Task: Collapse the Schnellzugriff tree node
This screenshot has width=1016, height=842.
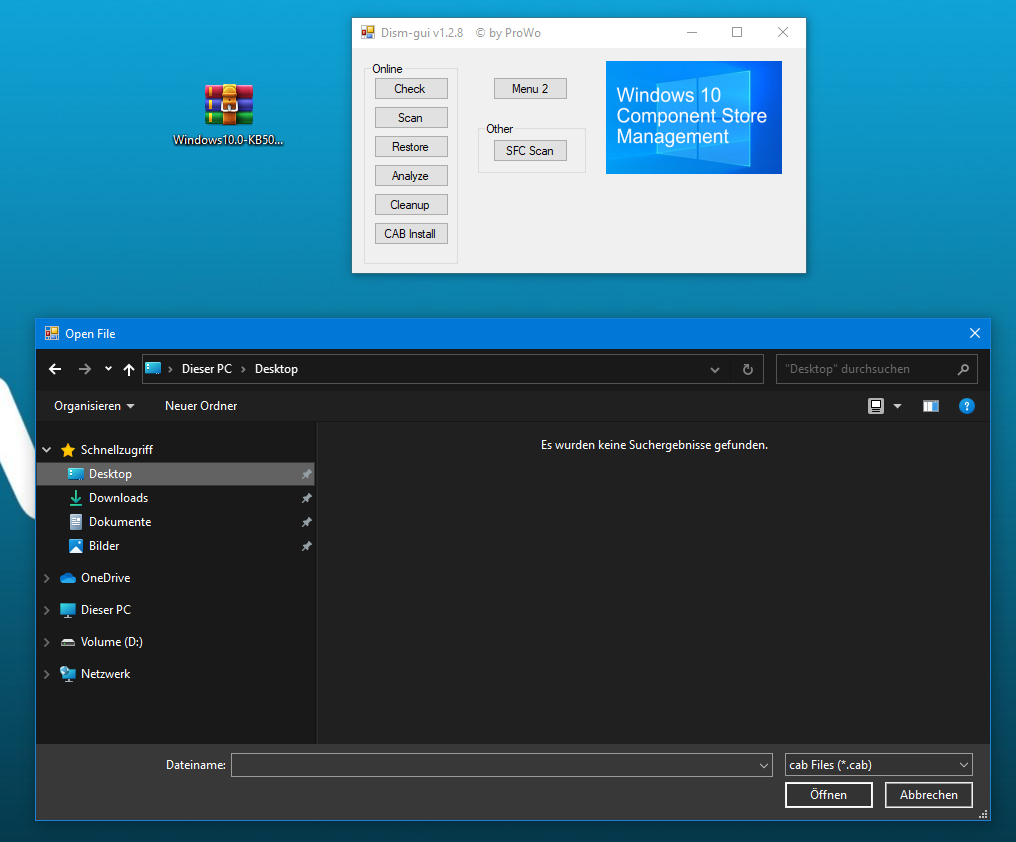Action: pyautogui.click(x=47, y=449)
